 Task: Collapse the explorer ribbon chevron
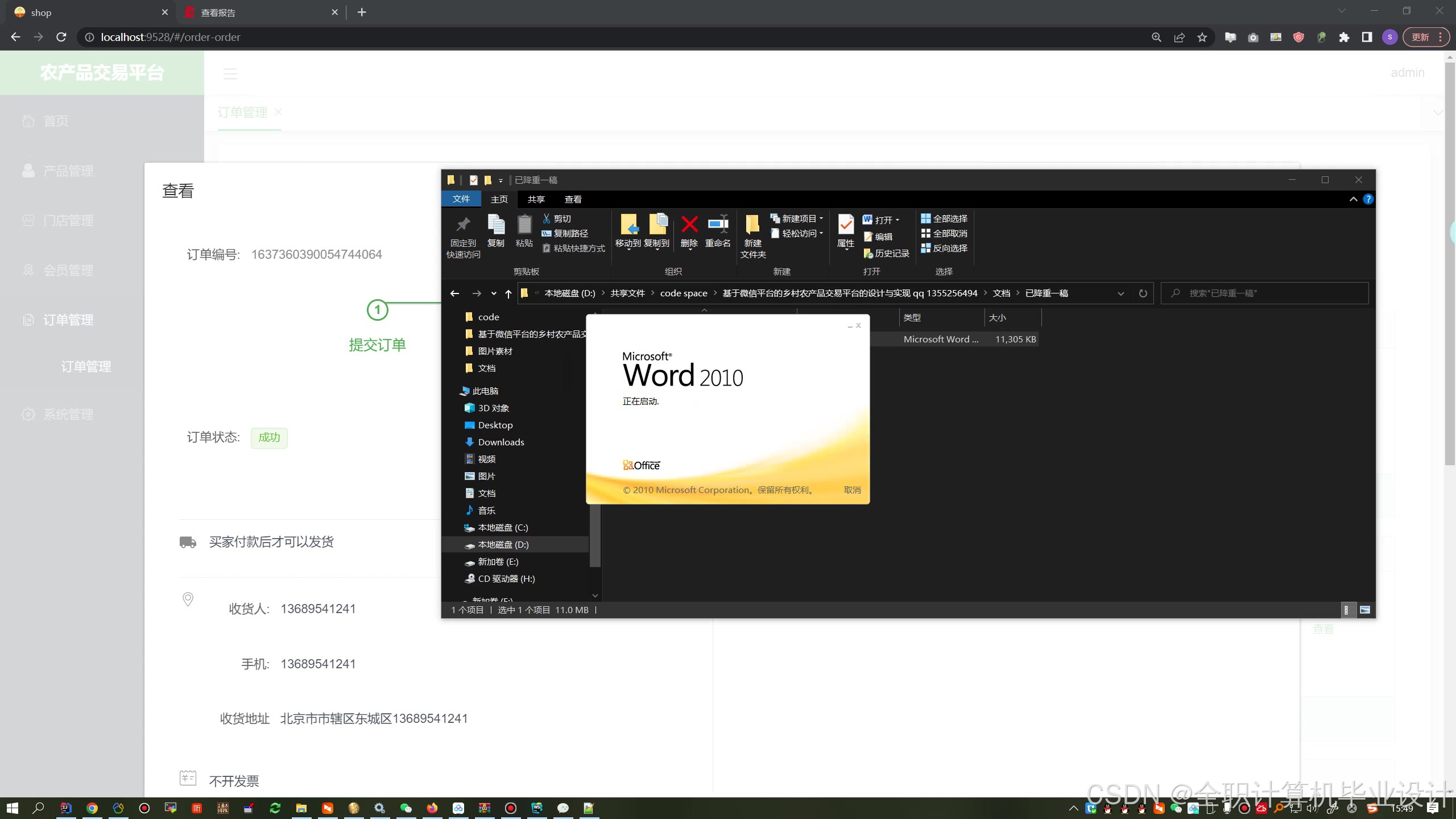pos(1353,199)
